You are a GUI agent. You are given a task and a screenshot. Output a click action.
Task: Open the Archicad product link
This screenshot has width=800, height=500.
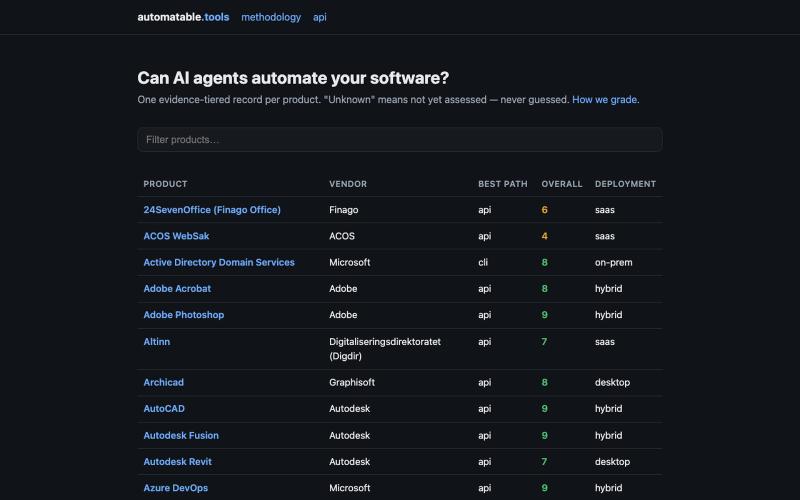coord(163,382)
